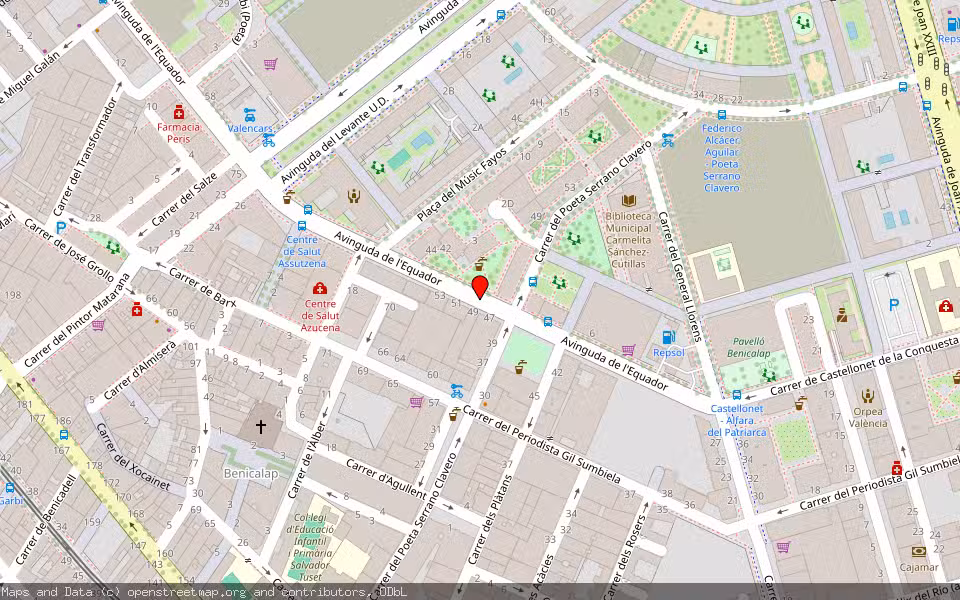The height and width of the screenshot is (600, 960).
Task: Select the Avinguda del Levante U.D. label
Action: 334,140
